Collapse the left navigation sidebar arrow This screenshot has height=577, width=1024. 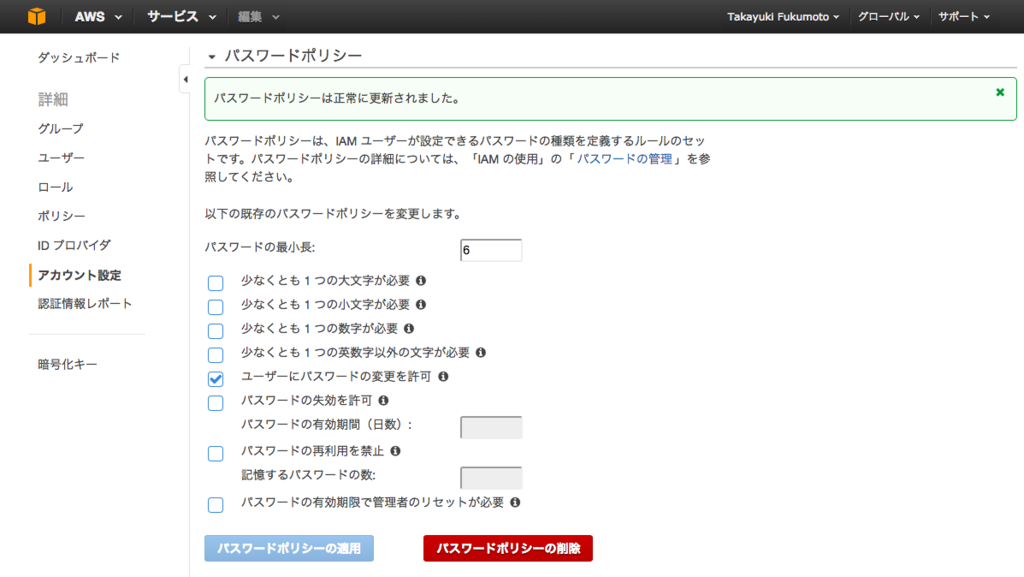pyautogui.click(x=185, y=80)
